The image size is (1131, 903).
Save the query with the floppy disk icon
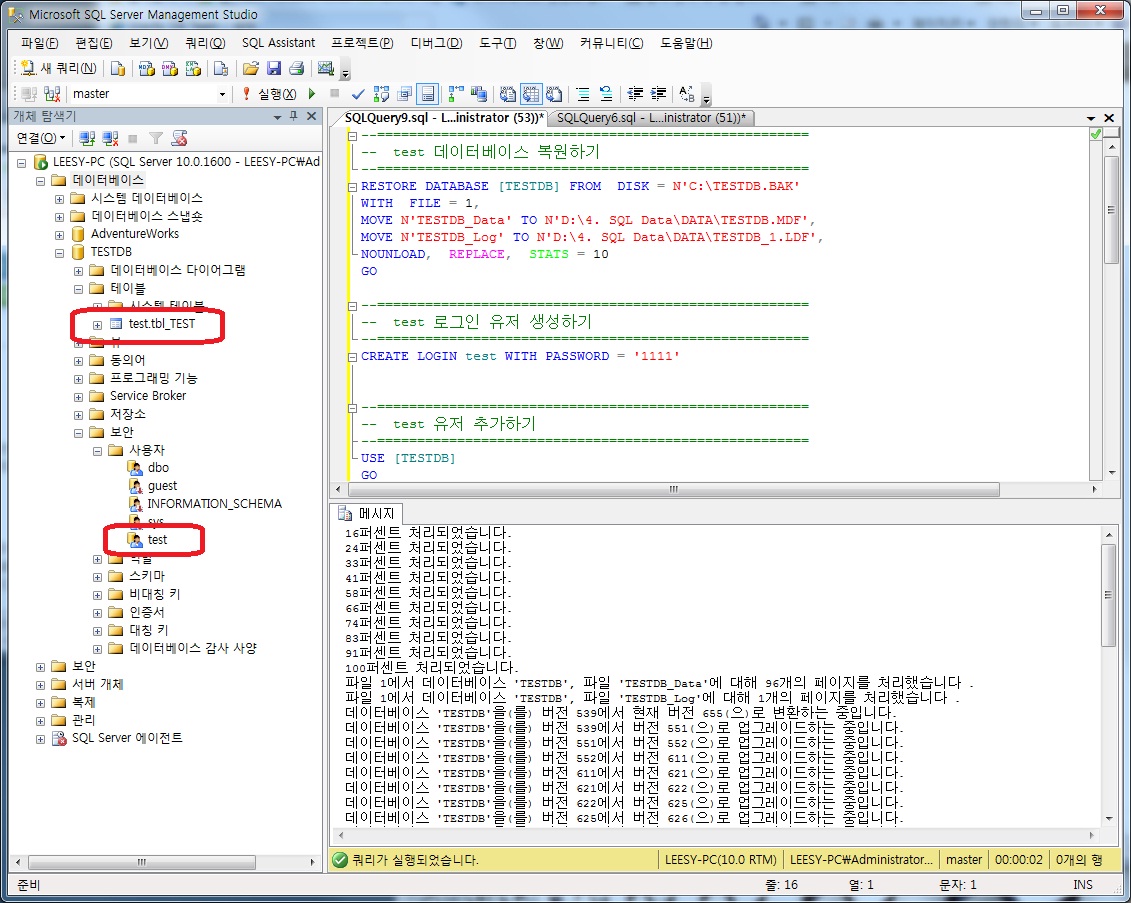[x=273, y=69]
